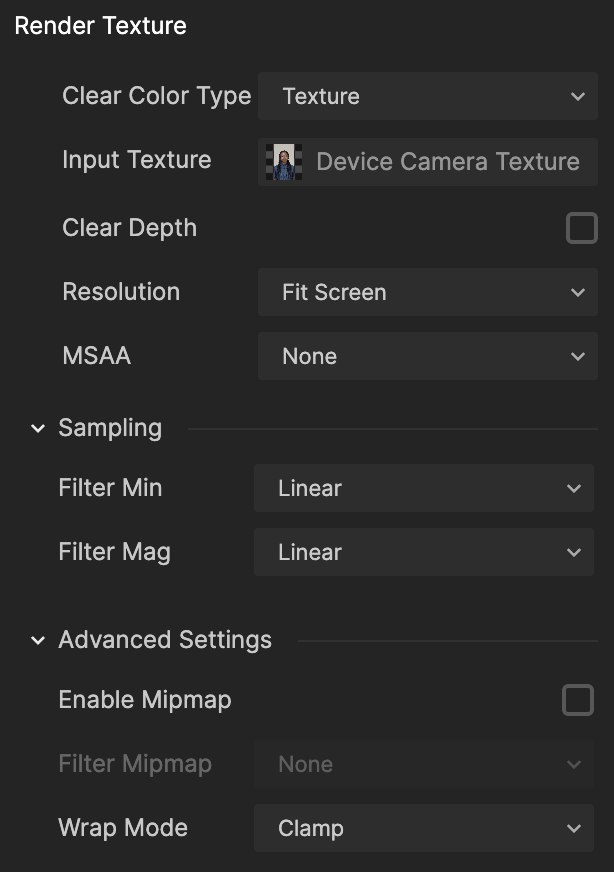Open the Filter Mag dropdown

click(424, 552)
